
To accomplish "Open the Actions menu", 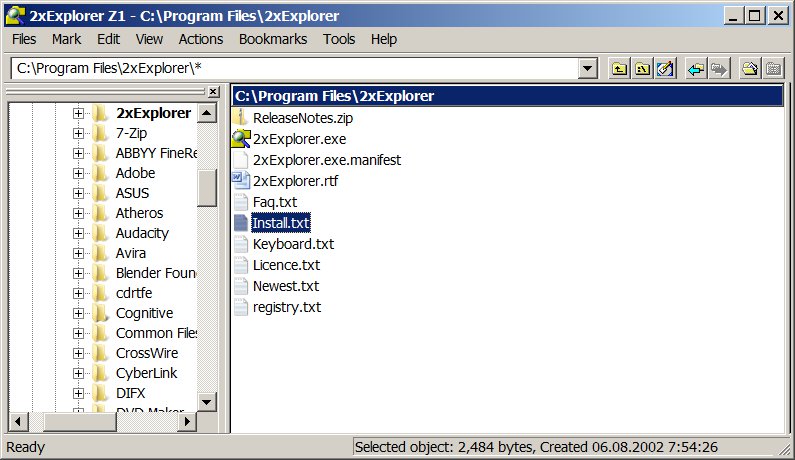I will coord(201,39).
